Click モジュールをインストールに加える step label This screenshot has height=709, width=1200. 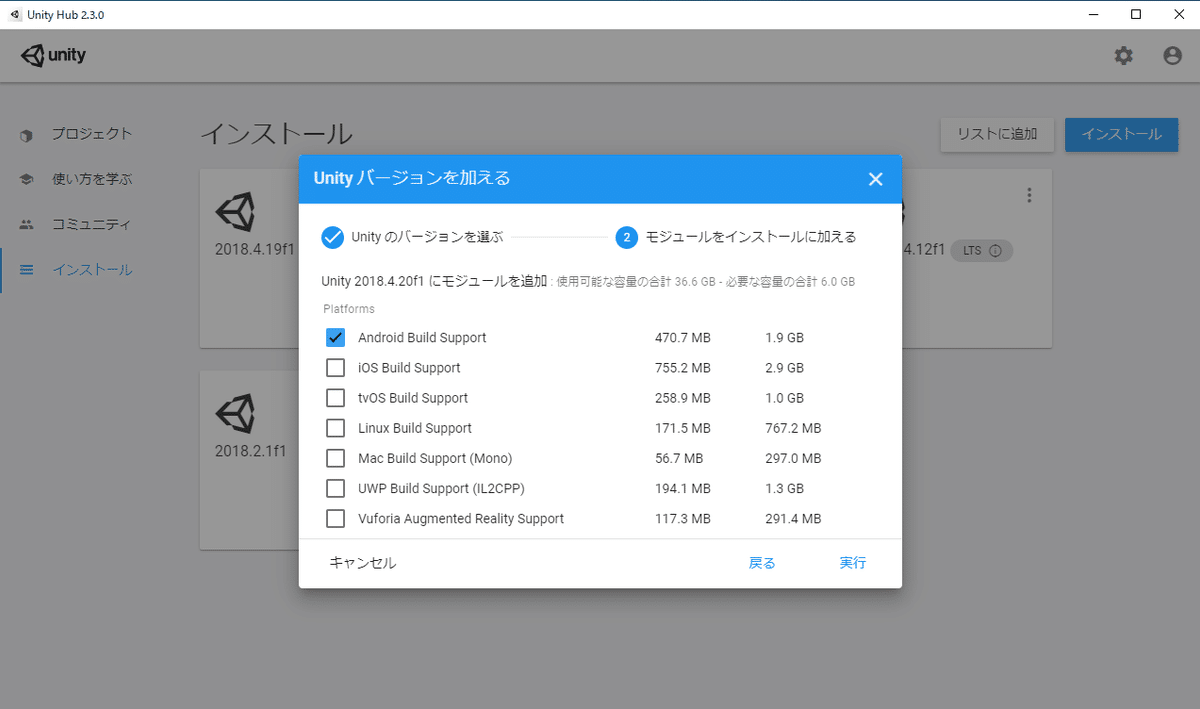click(751, 237)
